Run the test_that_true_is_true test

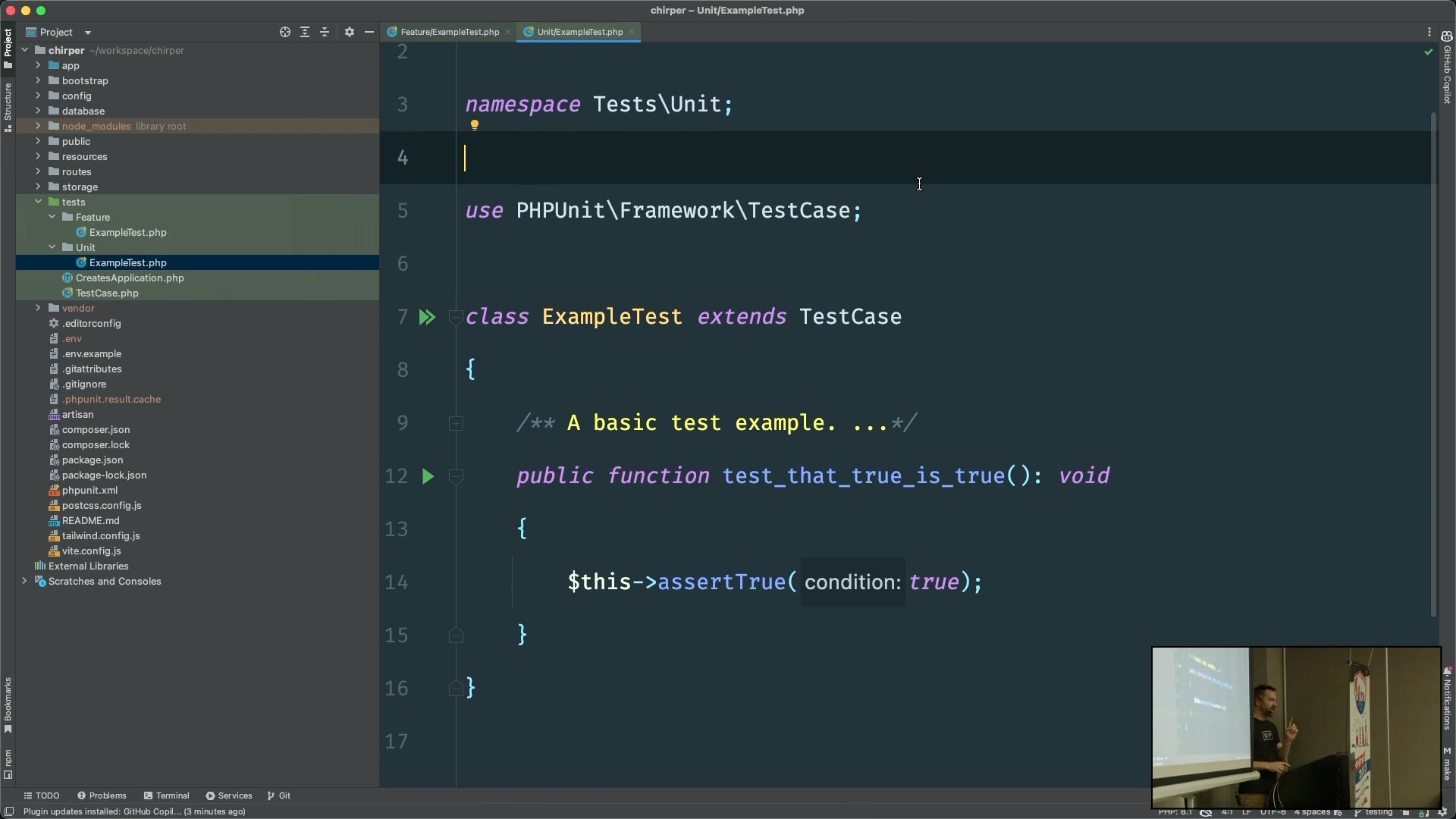pyautogui.click(x=428, y=476)
